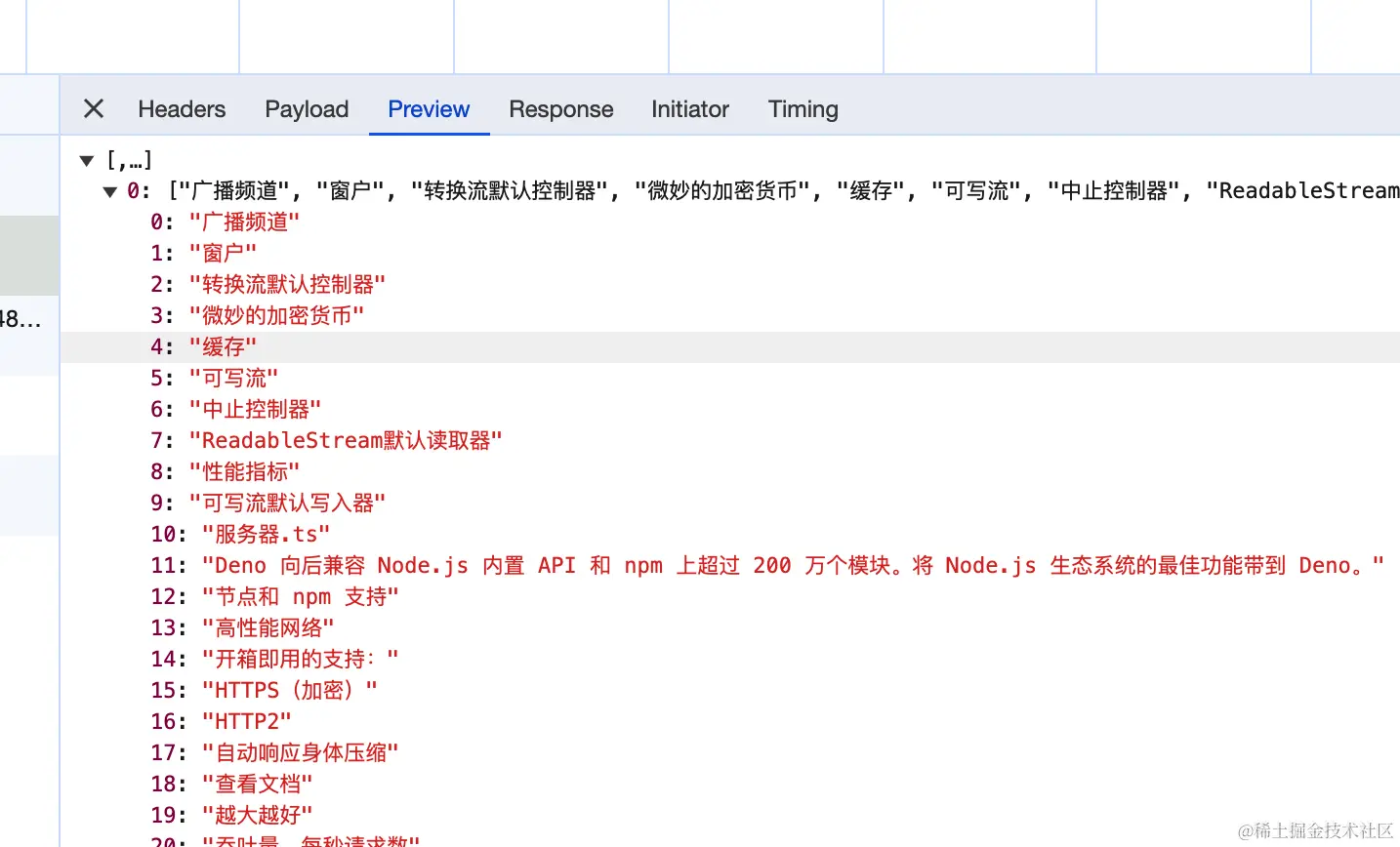
Task: Click the "自动响应身体压缩" value
Action: point(300,752)
